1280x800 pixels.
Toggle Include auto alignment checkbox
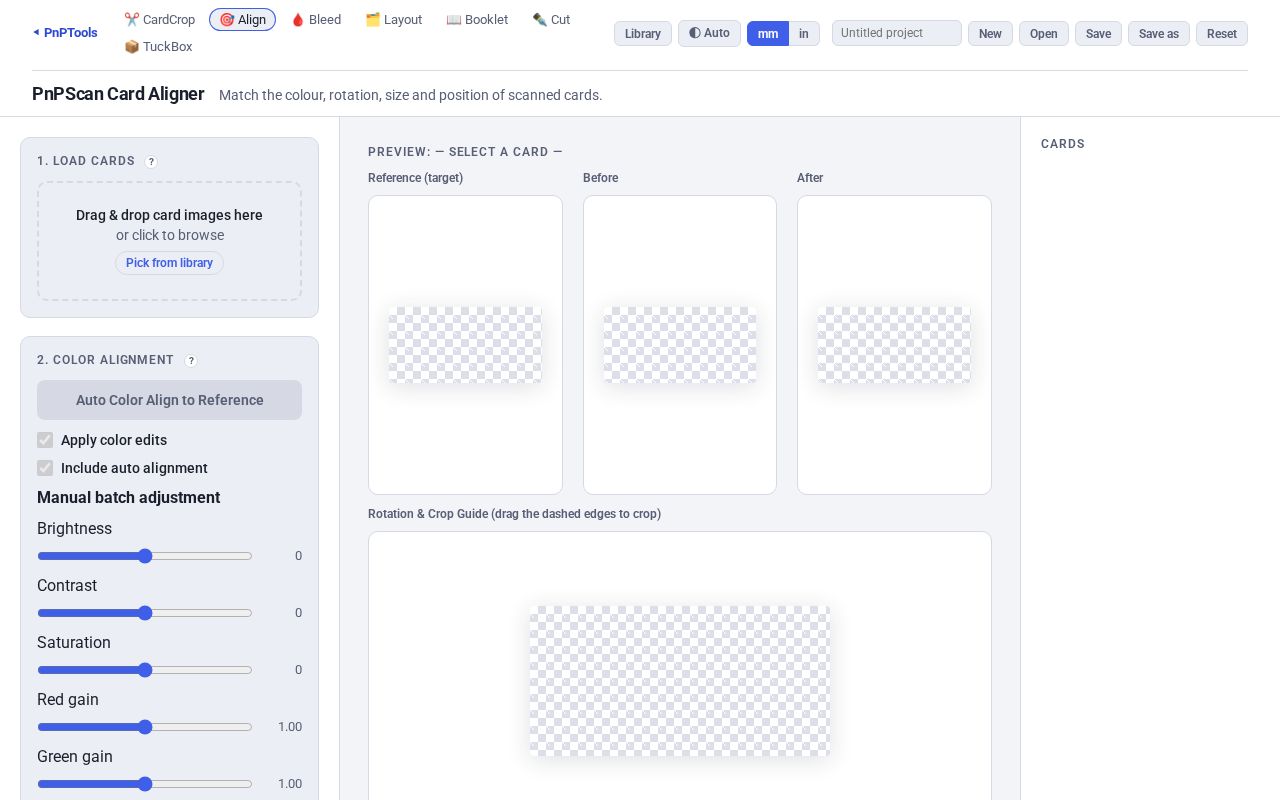(45, 468)
